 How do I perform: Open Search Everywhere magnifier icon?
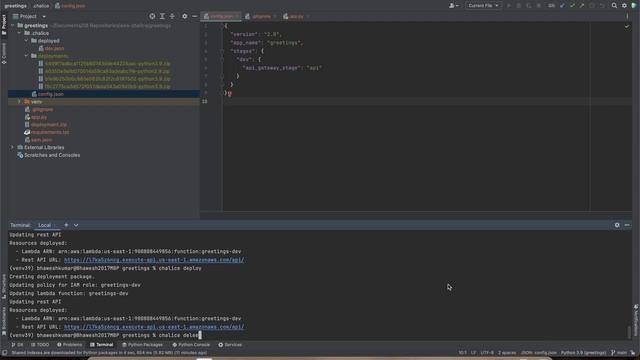(x=614, y=6)
